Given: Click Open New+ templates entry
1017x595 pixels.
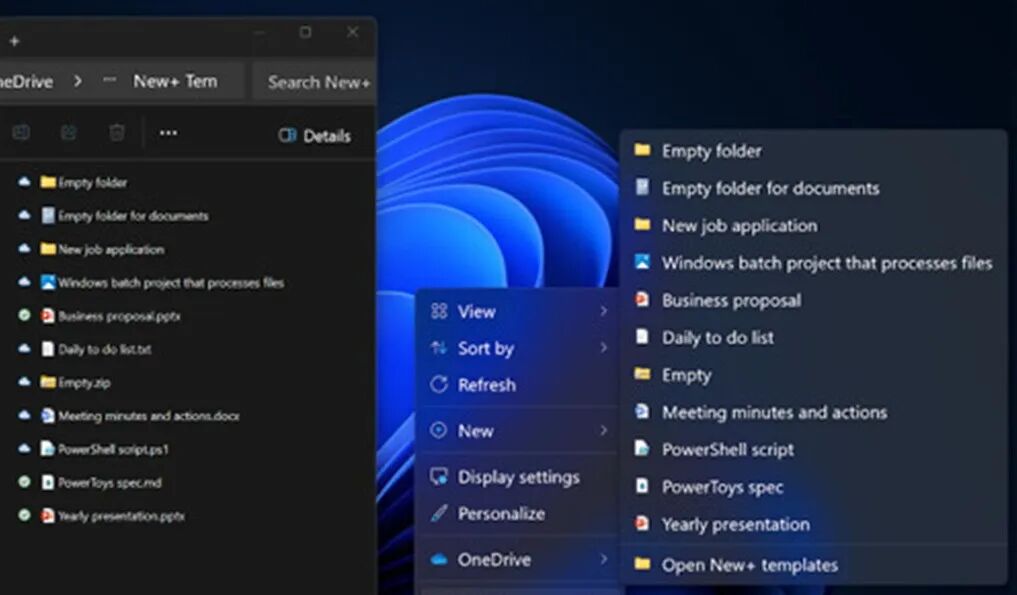Looking at the screenshot, I should coord(813,565).
